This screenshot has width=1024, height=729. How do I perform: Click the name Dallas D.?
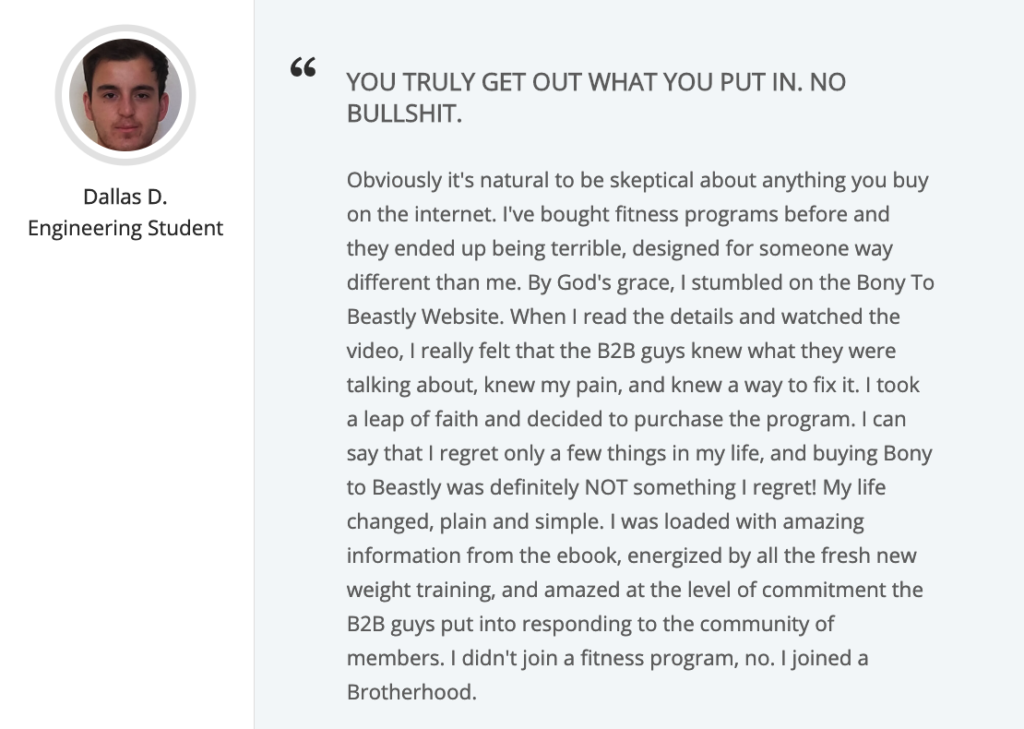click(125, 197)
